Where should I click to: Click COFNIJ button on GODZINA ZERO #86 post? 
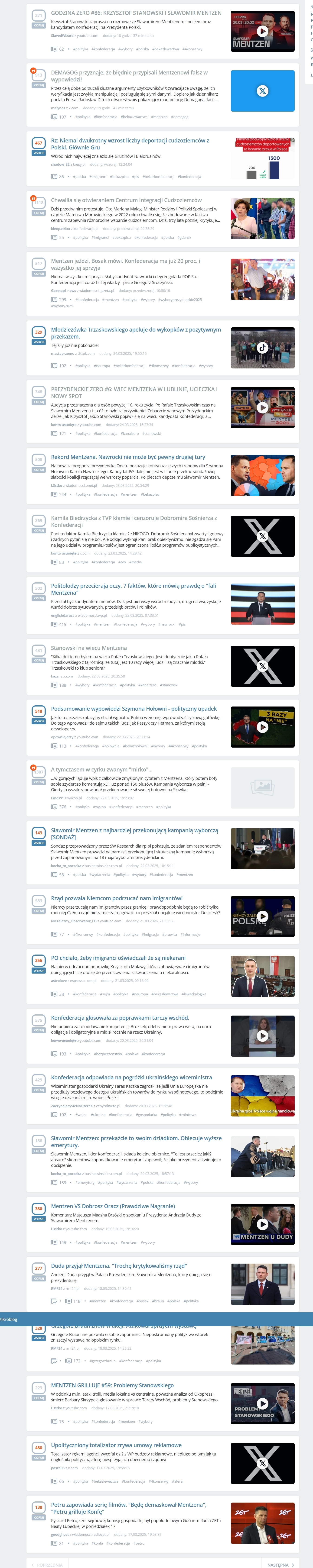(38, 26)
